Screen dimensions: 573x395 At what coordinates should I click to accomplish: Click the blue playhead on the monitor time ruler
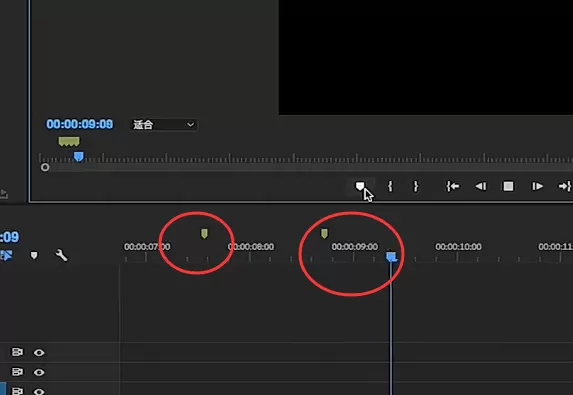tap(79, 157)
